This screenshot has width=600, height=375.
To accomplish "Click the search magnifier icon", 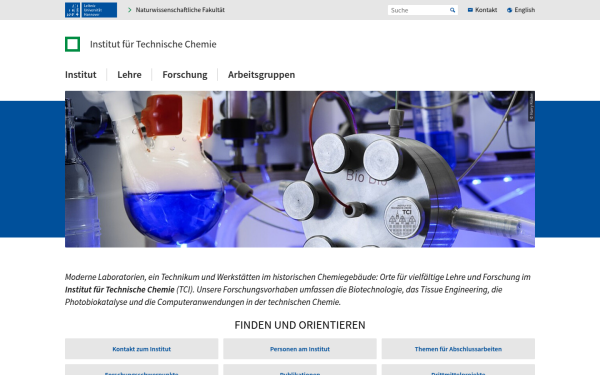I will click(452, 10).
